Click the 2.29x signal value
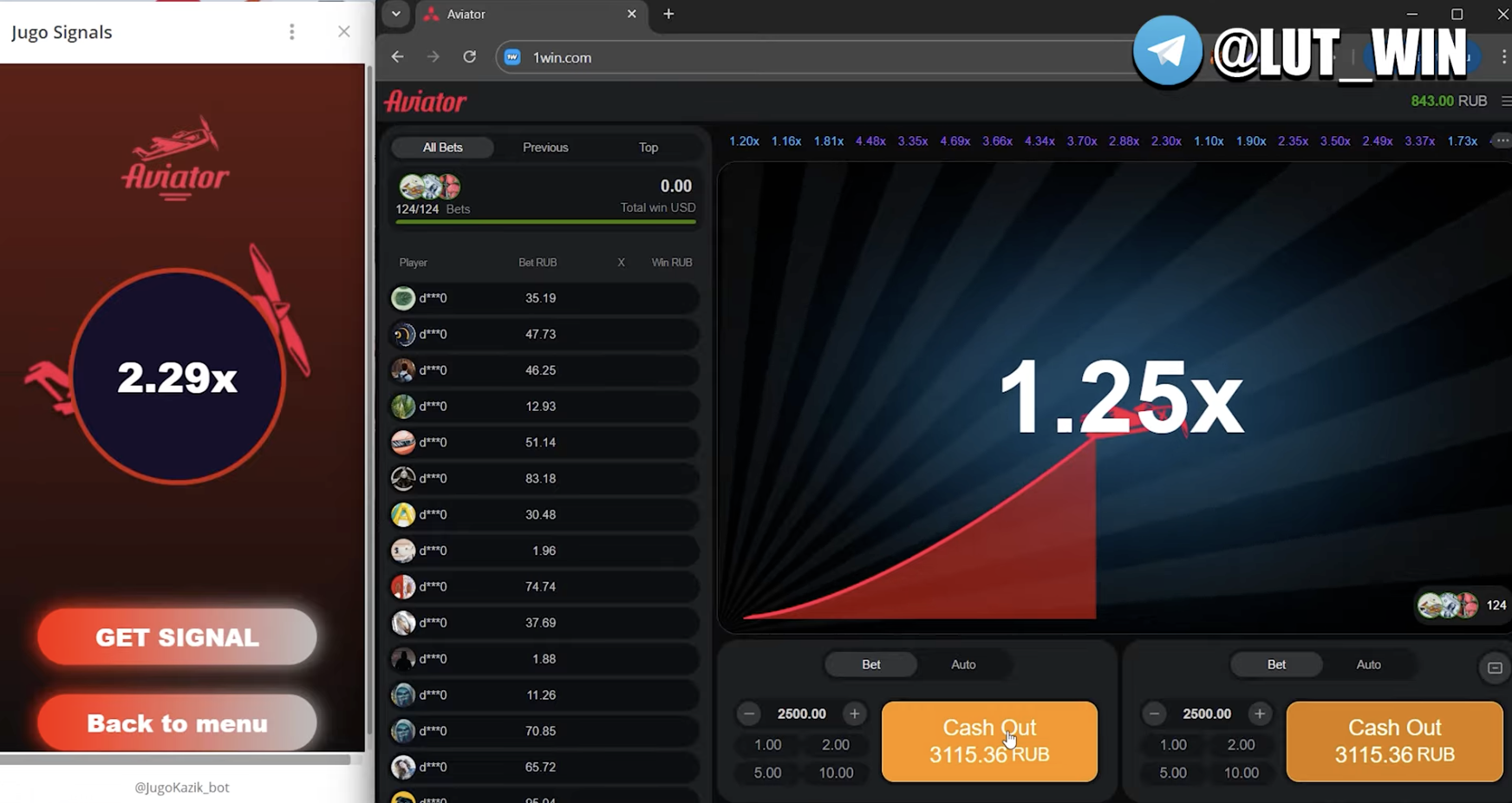This screenshot has height=803, width=1512. (x=177, y=378)
